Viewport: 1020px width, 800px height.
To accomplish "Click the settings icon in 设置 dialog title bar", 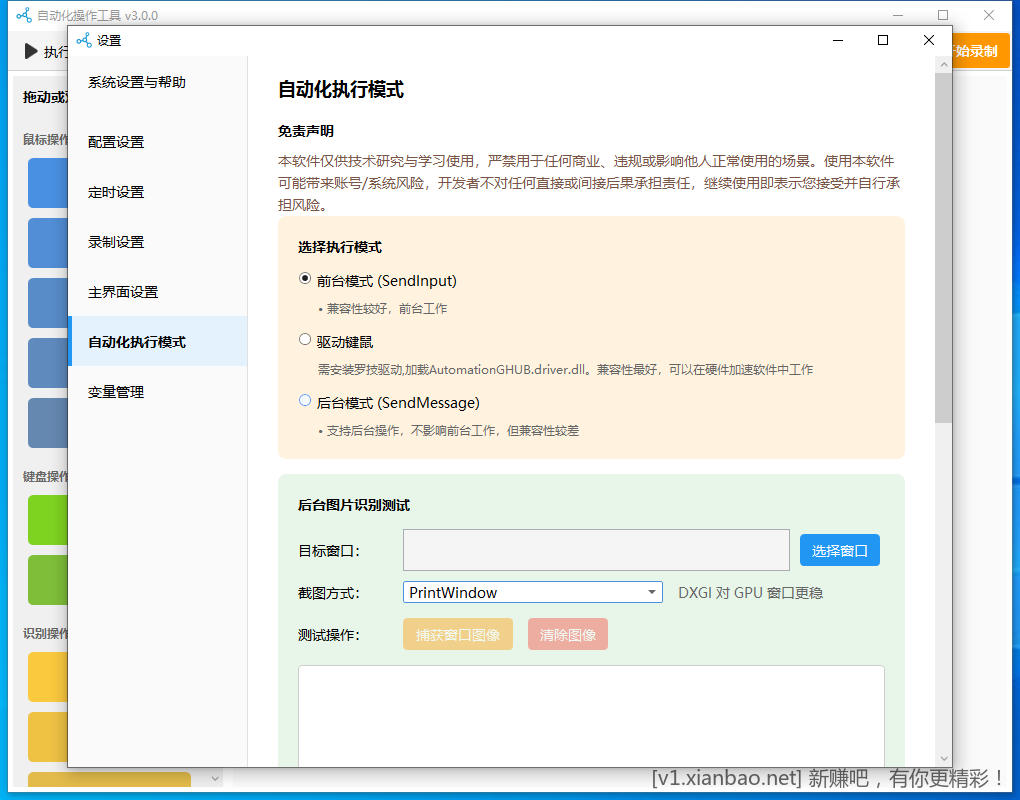I will (82, 40).
